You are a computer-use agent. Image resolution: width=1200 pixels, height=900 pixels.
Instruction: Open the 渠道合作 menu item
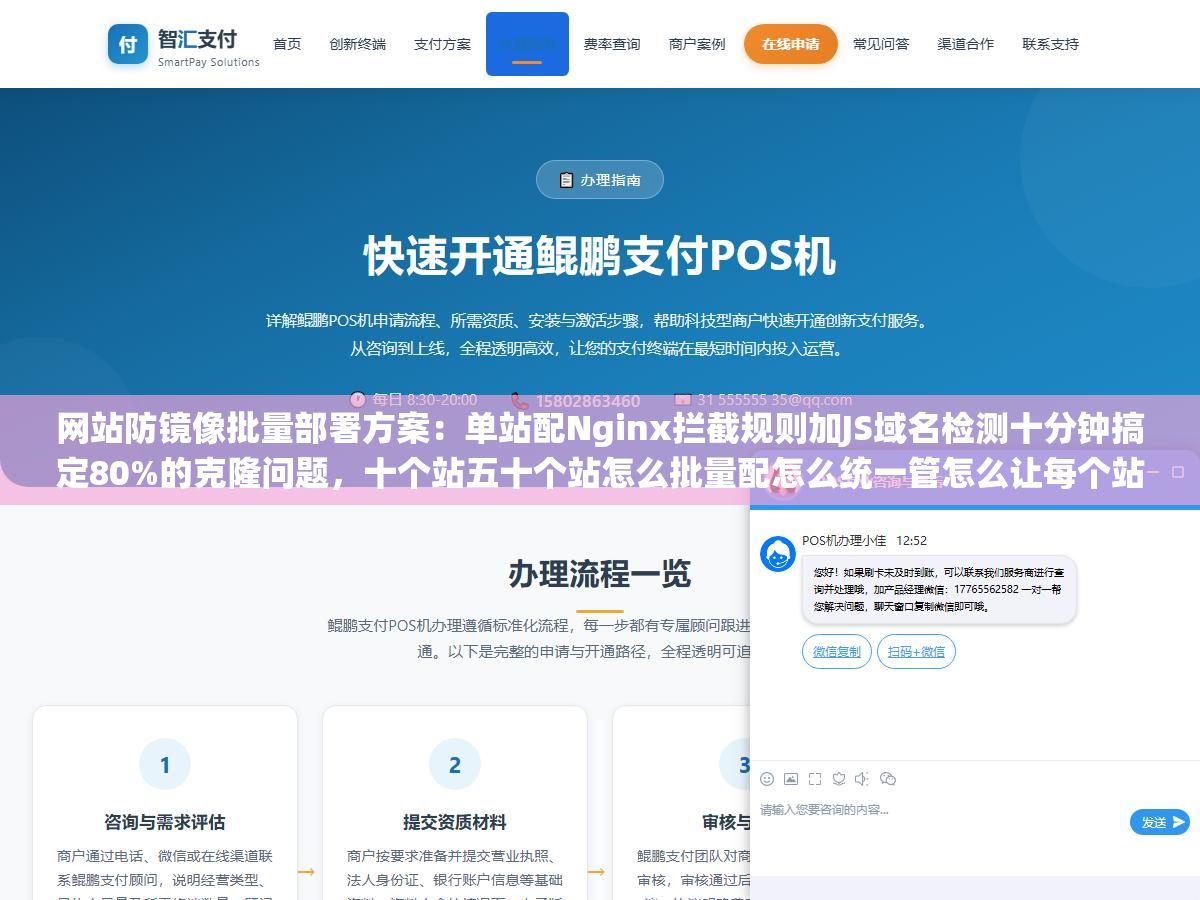tap(966, 44)
